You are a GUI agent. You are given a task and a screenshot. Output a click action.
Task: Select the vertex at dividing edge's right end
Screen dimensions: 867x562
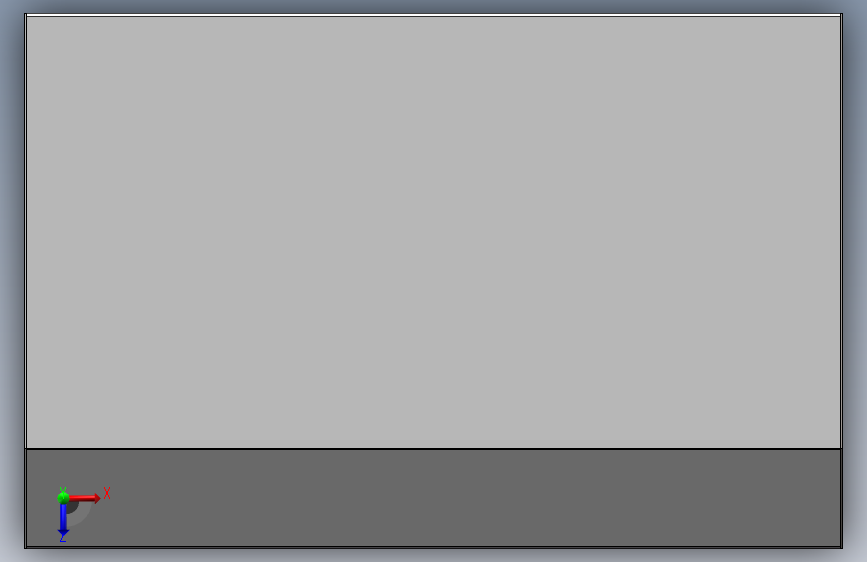(841, 449)
